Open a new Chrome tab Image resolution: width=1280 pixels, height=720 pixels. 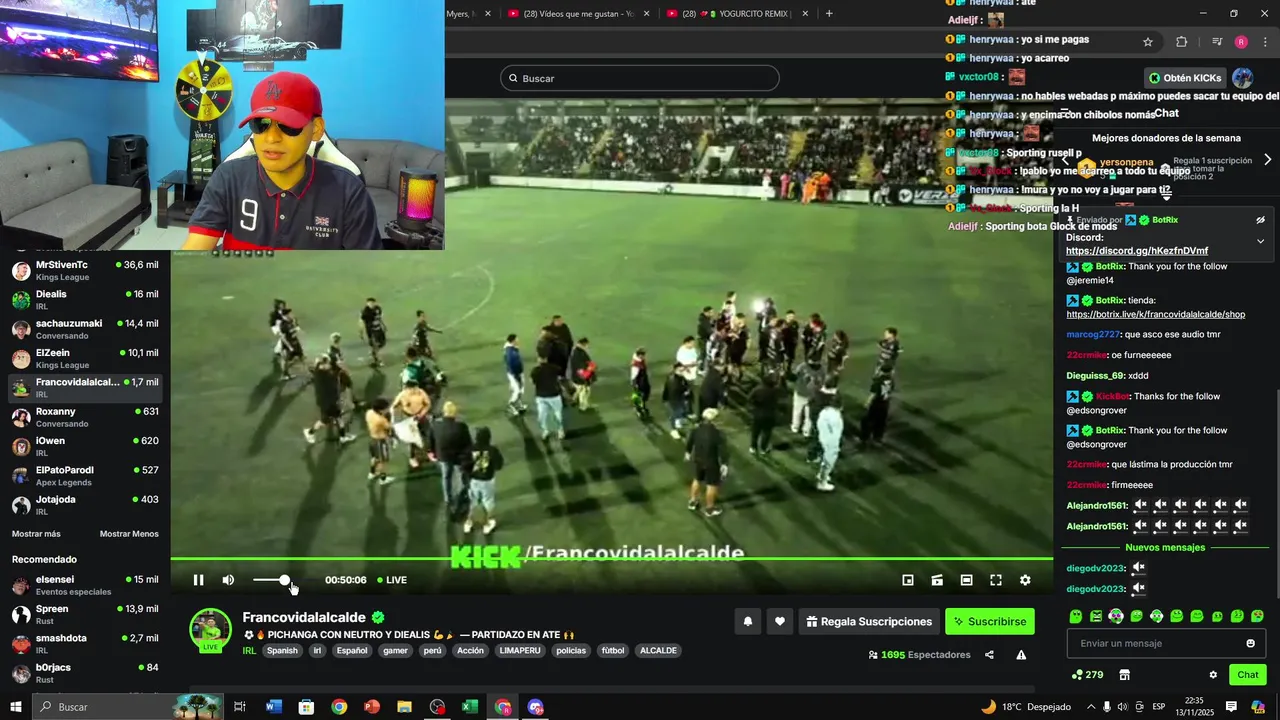(x=829, y=14)
